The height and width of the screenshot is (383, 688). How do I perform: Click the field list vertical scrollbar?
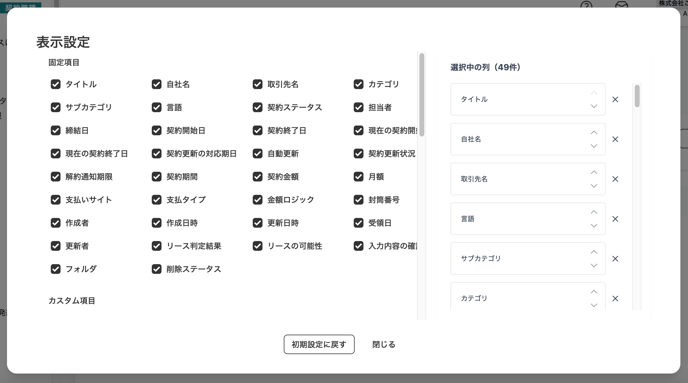click(x=422, y=95)
